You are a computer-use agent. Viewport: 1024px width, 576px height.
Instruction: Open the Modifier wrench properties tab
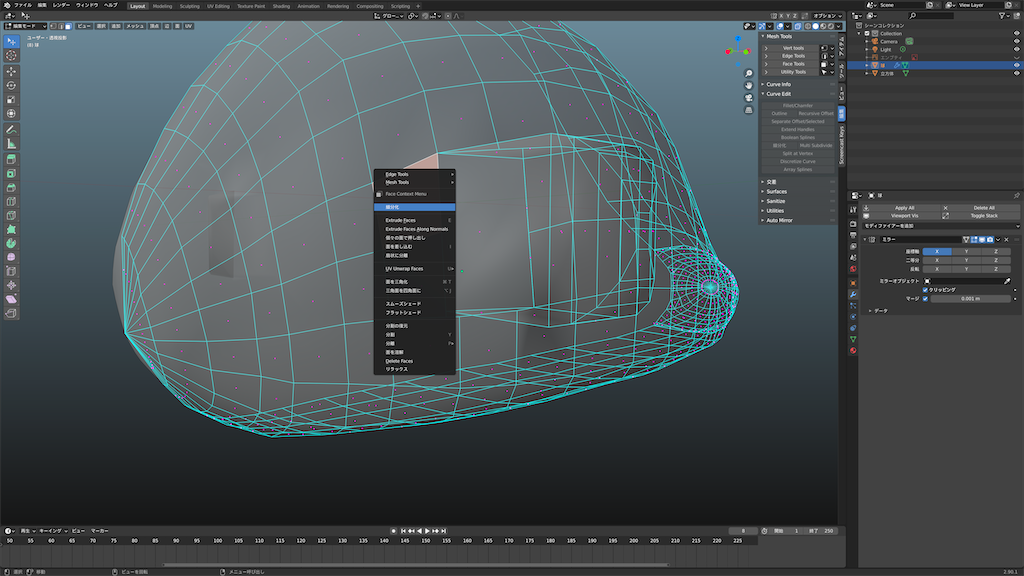(853, 295)
